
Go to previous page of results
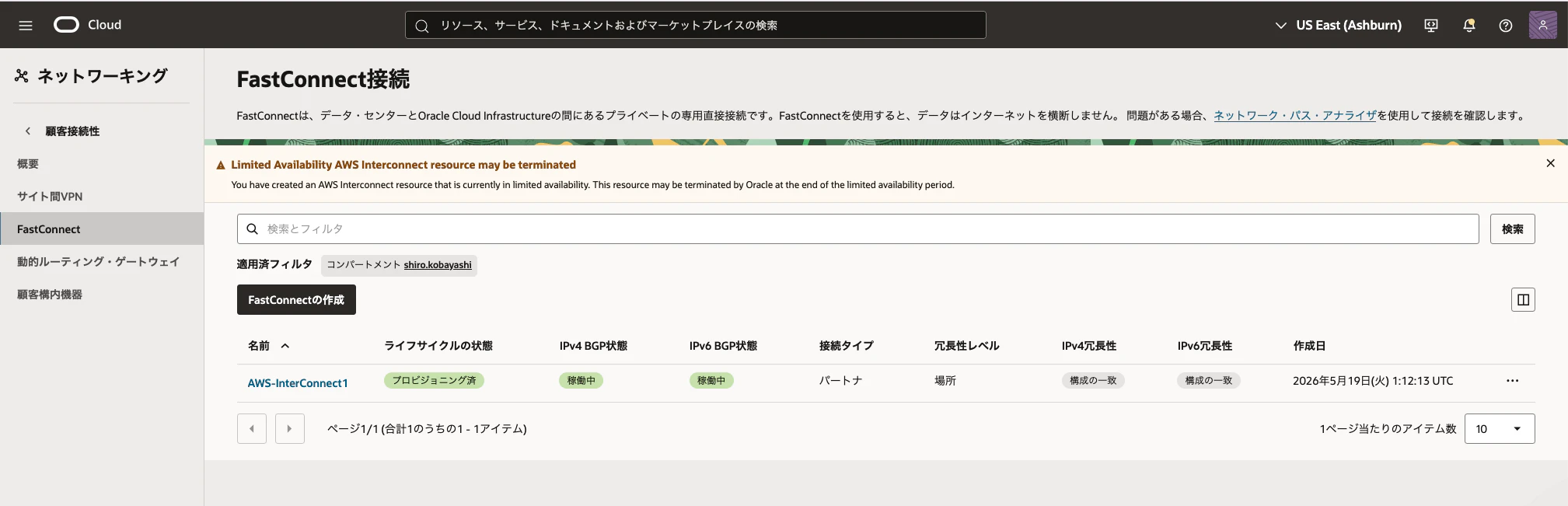tap(252, 429)
